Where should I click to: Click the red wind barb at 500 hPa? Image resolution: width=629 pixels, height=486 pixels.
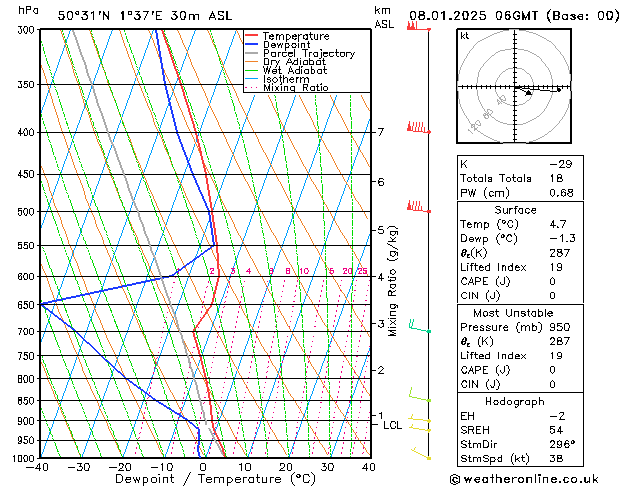click(x=418, y=207)
